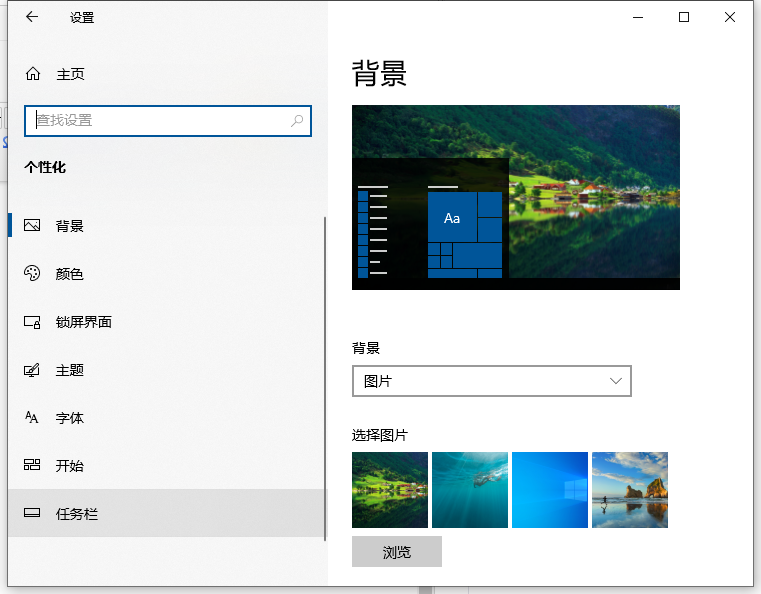761x594 pixels.
Task: Focus the 查找设置 search field
Action: point(160,121)
